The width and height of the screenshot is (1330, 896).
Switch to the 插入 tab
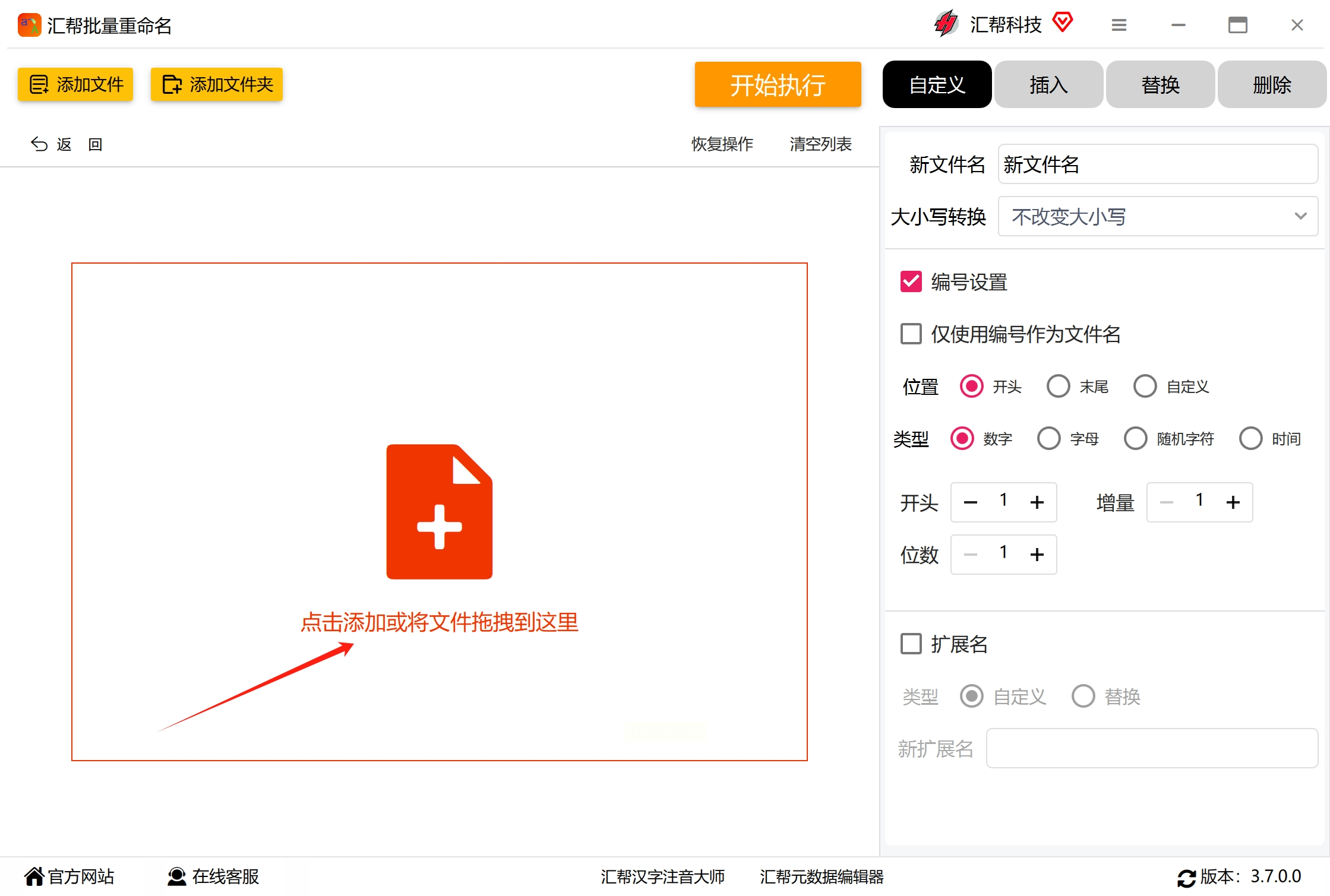(x=1048, y=84)
